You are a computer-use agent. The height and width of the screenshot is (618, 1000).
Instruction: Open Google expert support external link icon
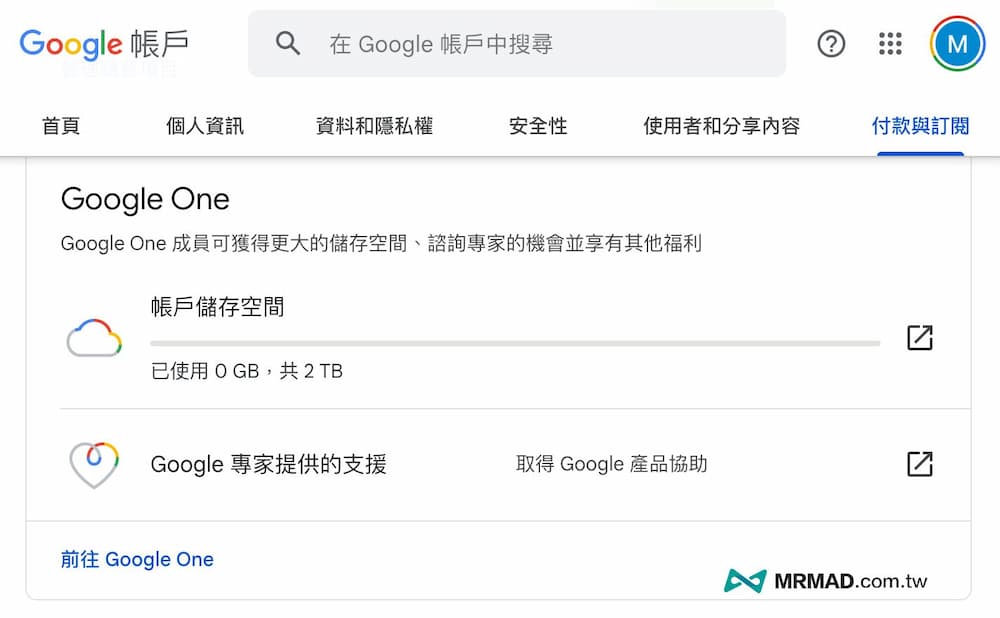[x=919, y=464]
